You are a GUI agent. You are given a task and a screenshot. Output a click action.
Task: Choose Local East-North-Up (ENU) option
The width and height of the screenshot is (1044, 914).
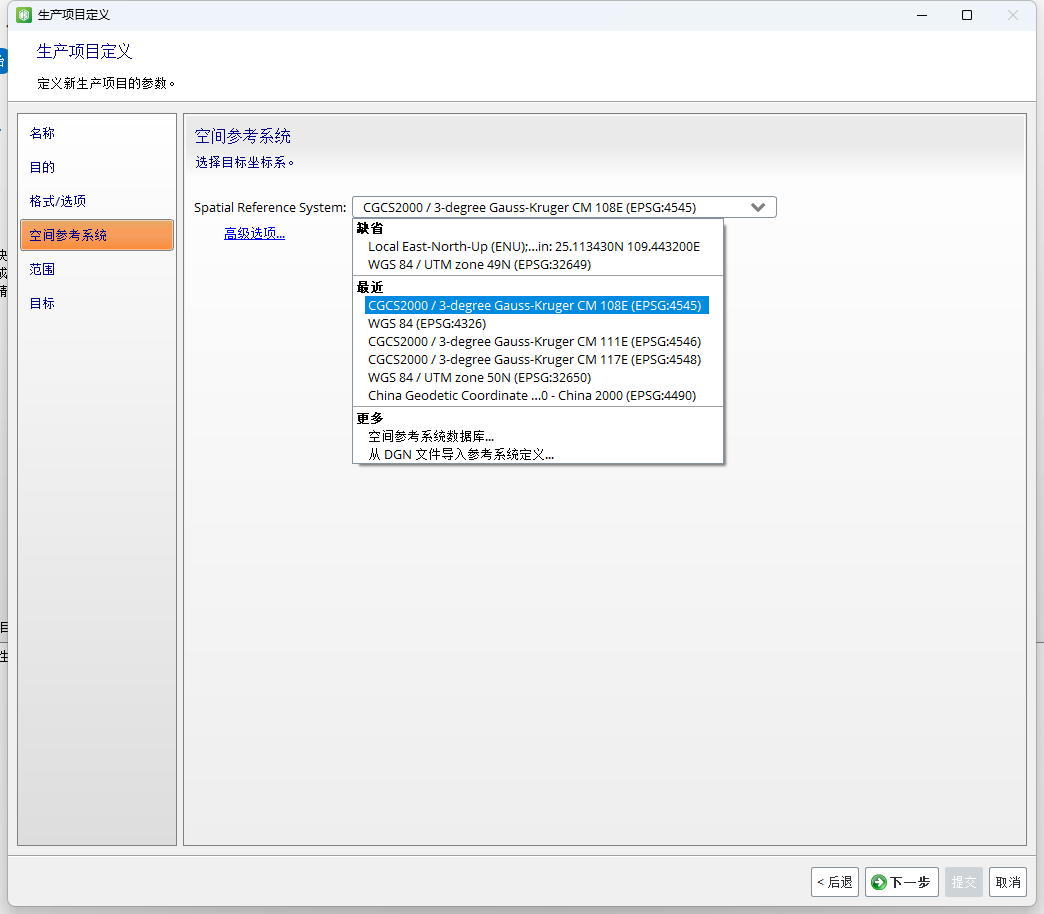(x=533, y=246)
